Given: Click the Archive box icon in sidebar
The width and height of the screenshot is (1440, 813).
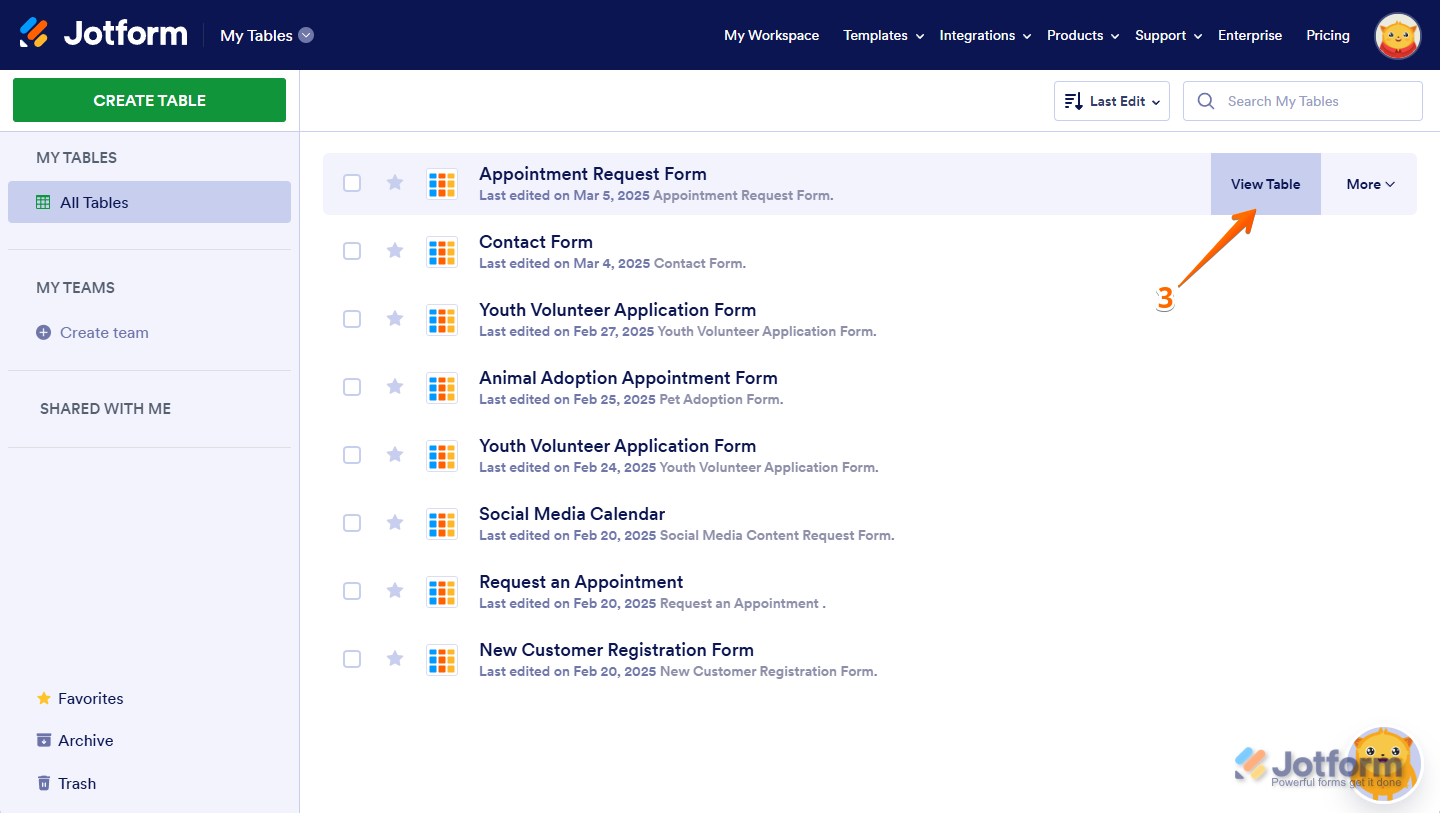Looking at the screenshot, I should [x=44, y=740].
